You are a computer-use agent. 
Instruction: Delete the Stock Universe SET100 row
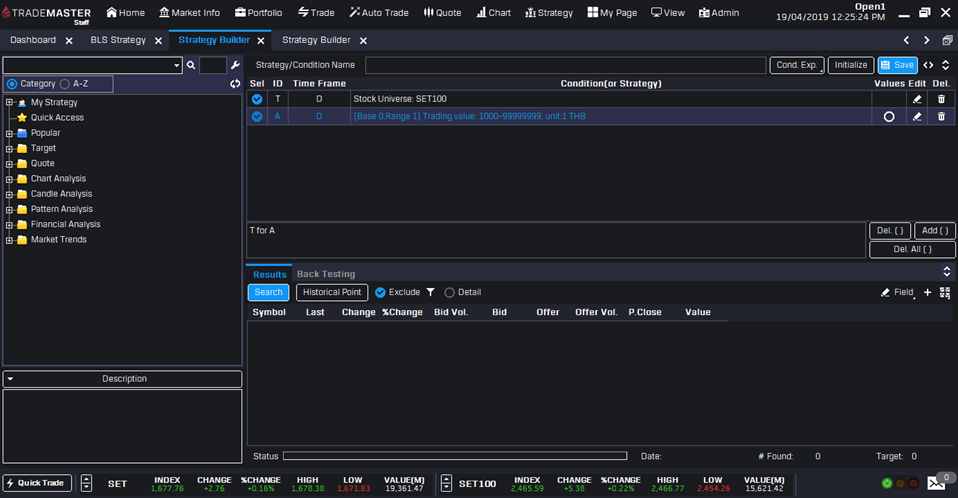[x=942, y=99]
